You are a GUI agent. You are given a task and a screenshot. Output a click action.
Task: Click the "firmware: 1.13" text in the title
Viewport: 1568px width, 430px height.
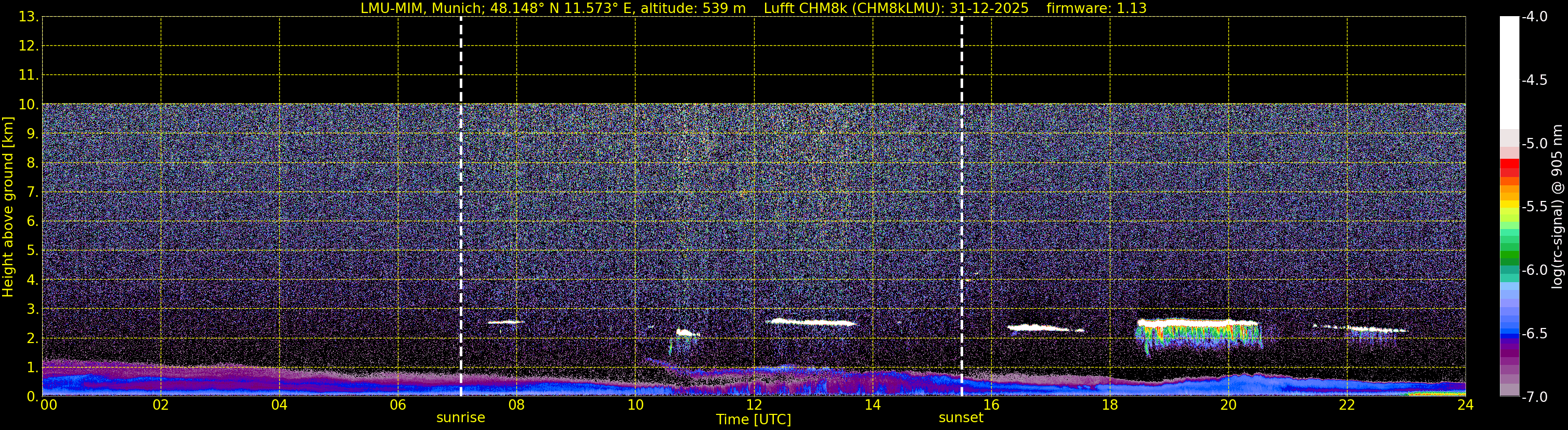click(1096, 8)
